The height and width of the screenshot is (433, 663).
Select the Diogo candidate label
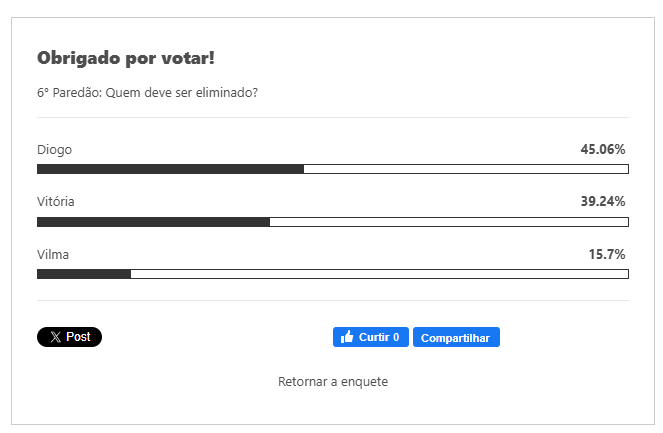coord(54,150)
